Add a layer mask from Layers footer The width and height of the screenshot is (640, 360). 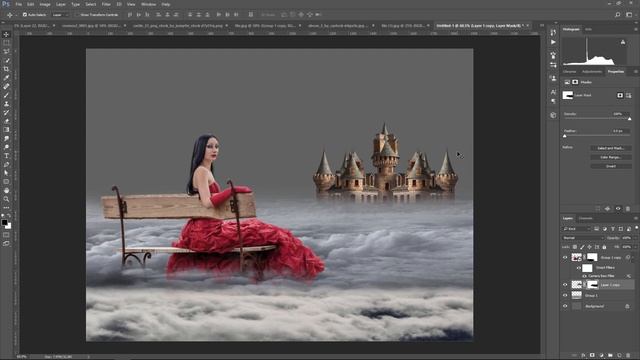pyautogui.click(x=592, y=356)
